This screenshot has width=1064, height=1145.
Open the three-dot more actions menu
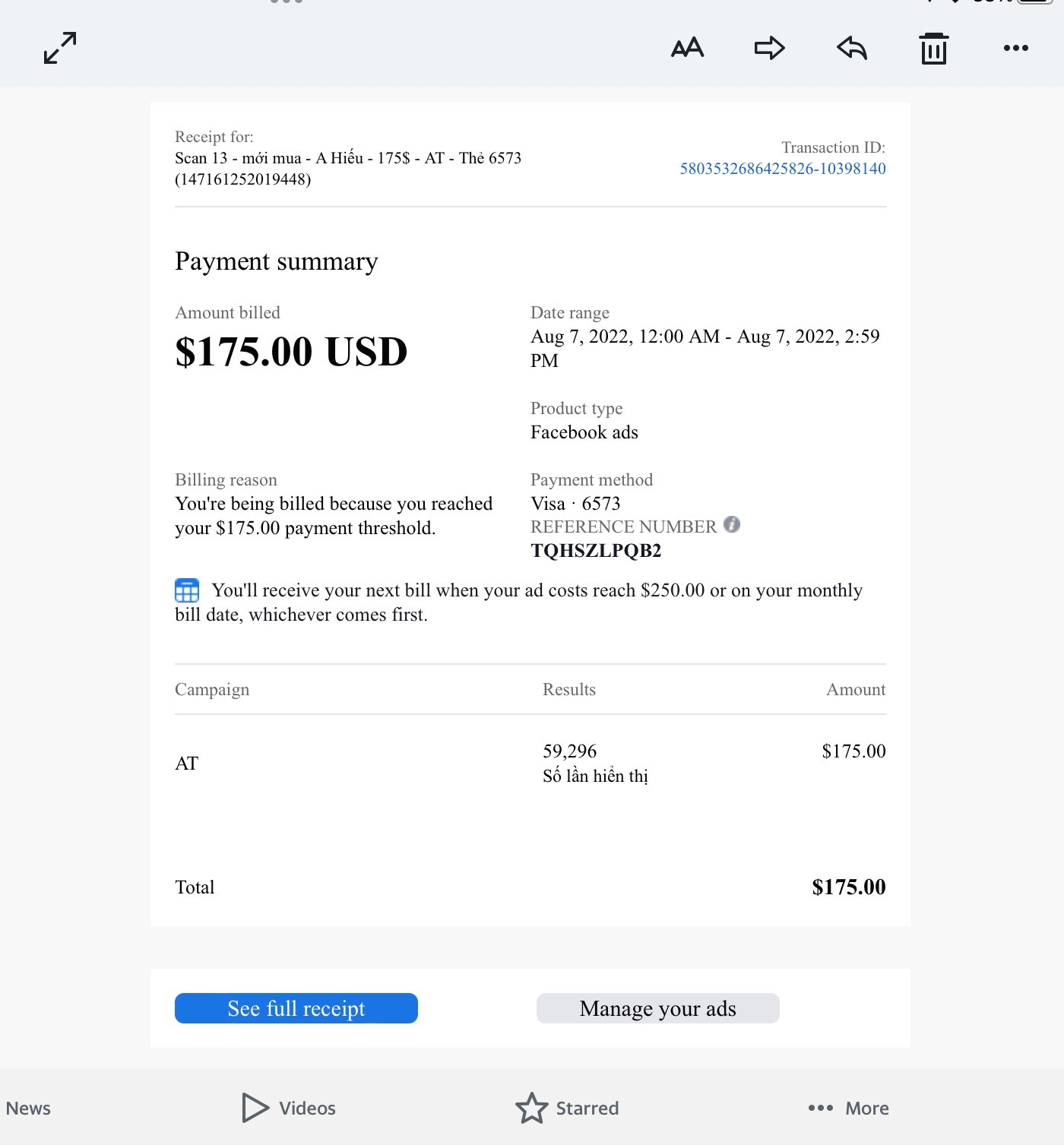(x=1015, y=48)
